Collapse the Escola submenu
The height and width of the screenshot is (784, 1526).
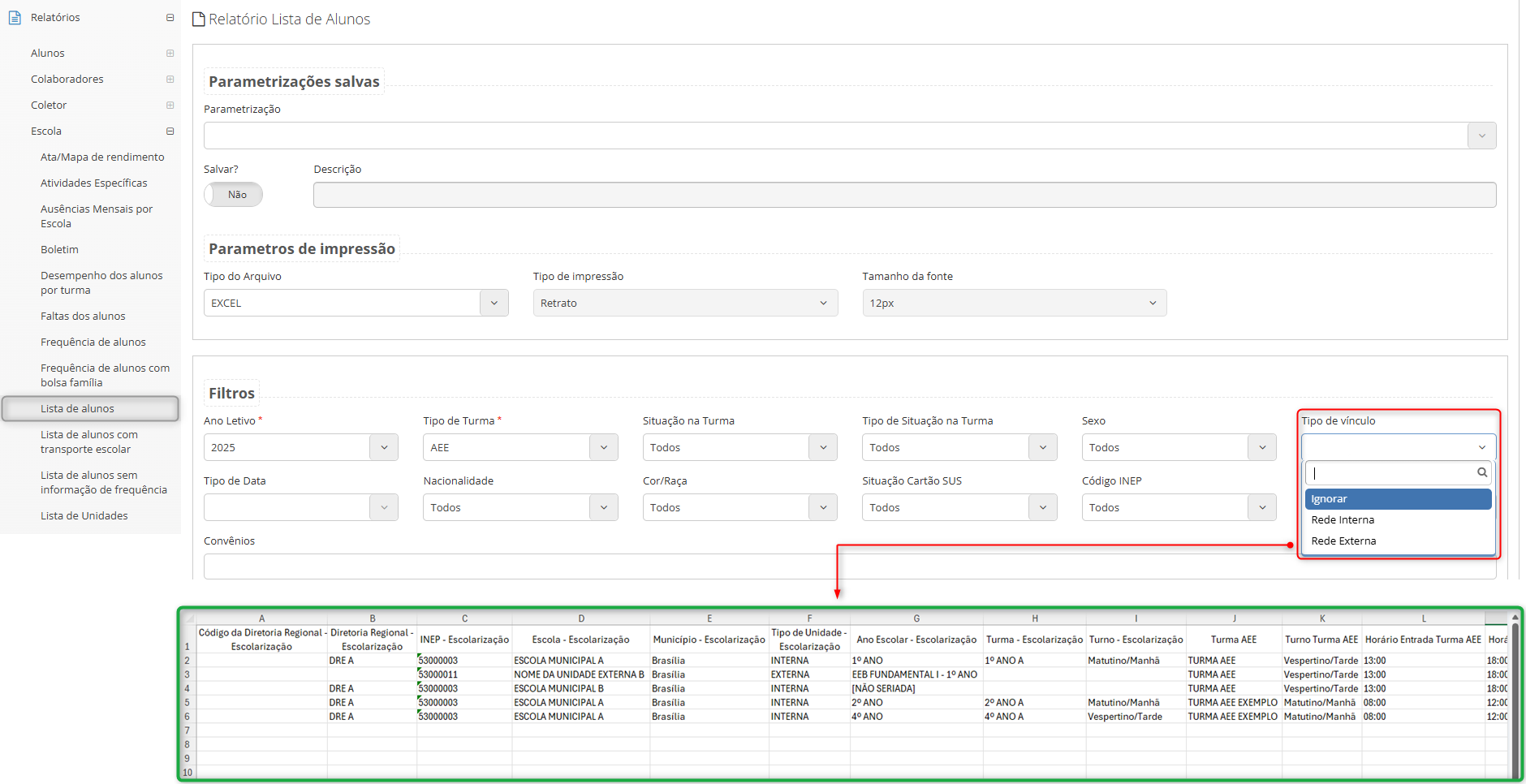coord(170,131)
